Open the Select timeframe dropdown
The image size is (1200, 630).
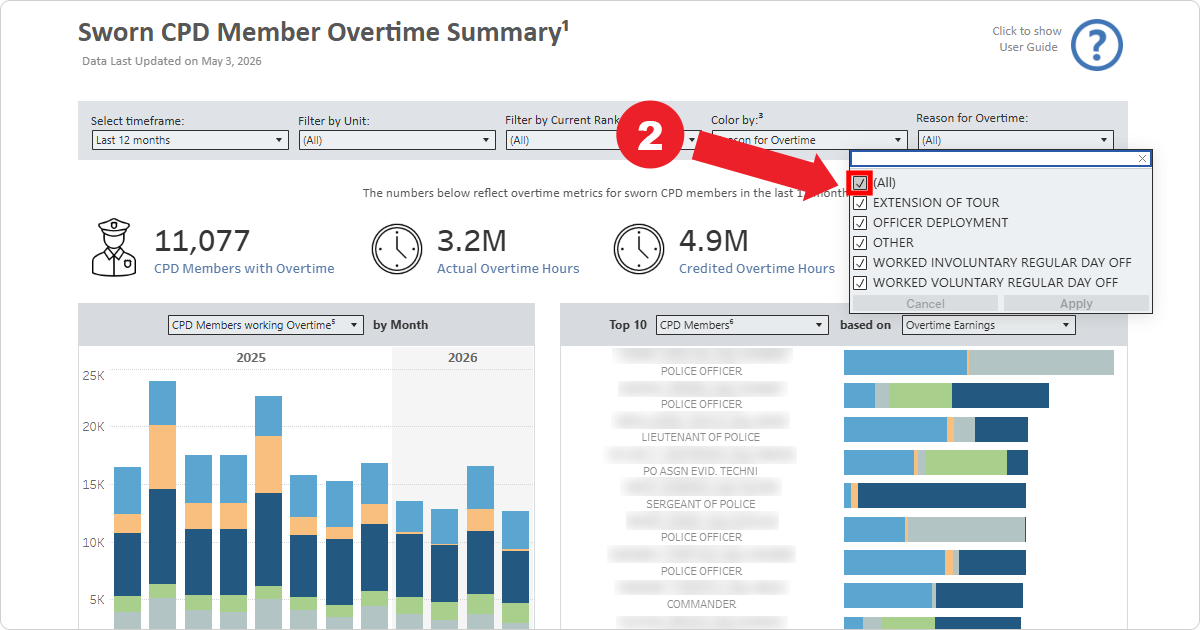(x=190, y=140)
